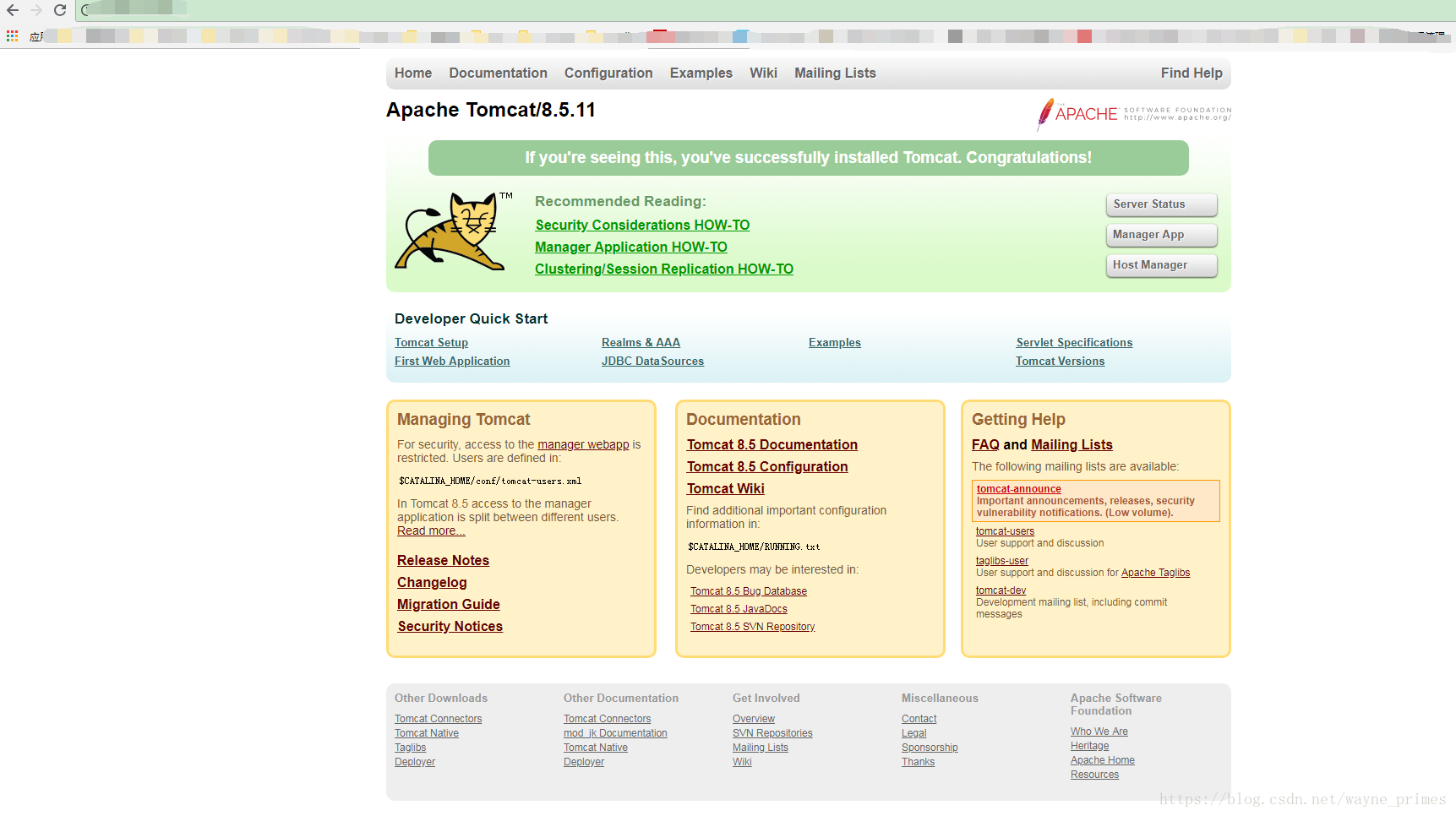Open Tomcat 8.5 Bug Database link

point(749,591)
